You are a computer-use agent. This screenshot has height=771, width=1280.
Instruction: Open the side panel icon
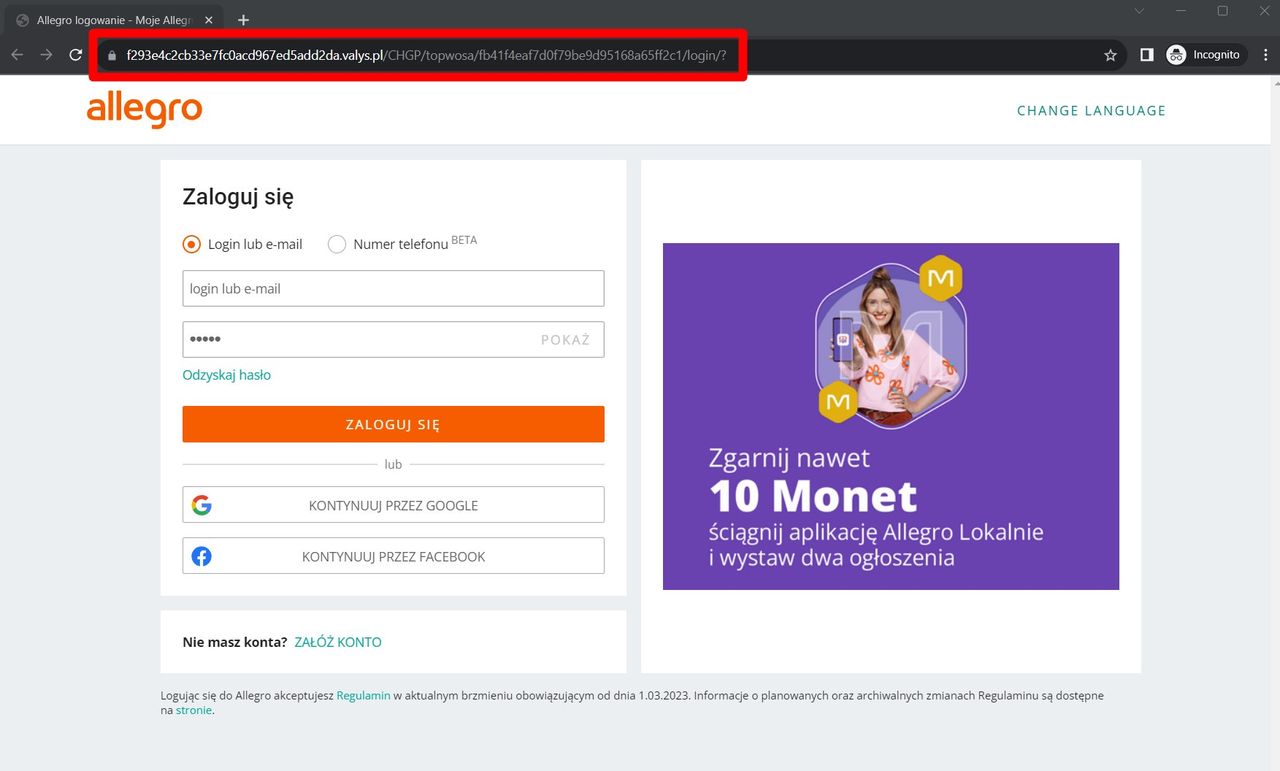[x=1147, y=55]
